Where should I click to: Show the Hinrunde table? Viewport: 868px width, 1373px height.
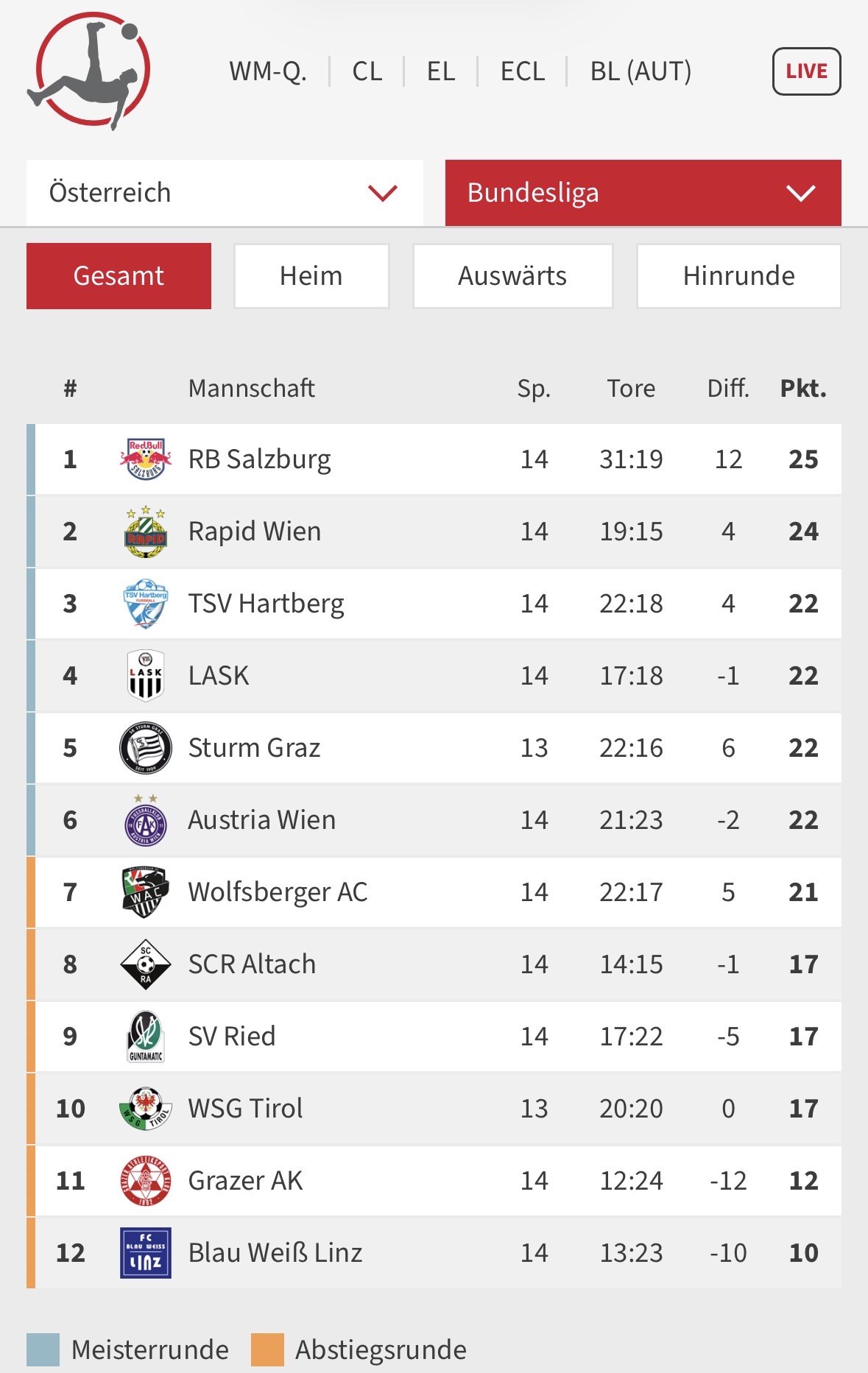(738, 276)
